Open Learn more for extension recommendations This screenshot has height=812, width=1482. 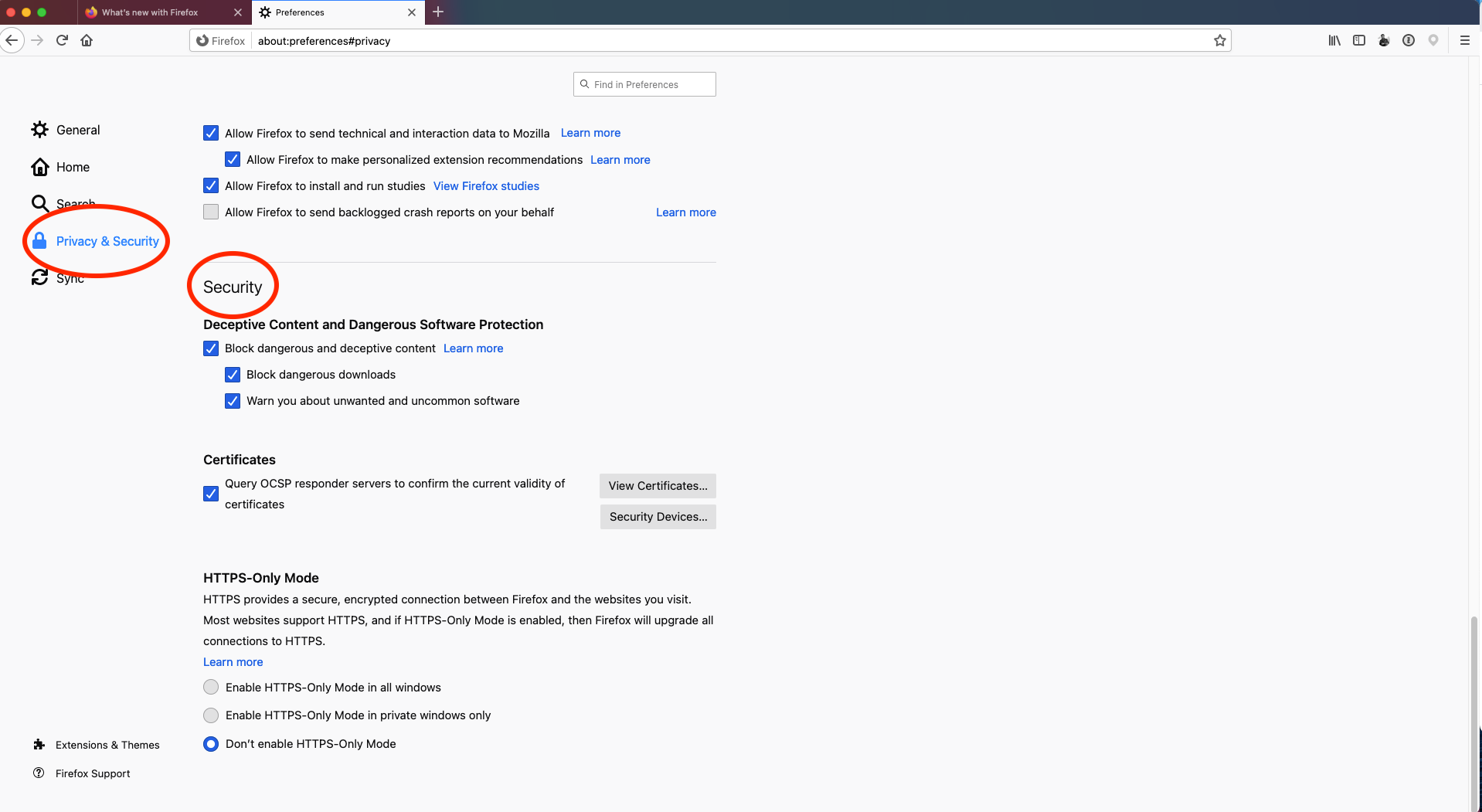(620, 160)
